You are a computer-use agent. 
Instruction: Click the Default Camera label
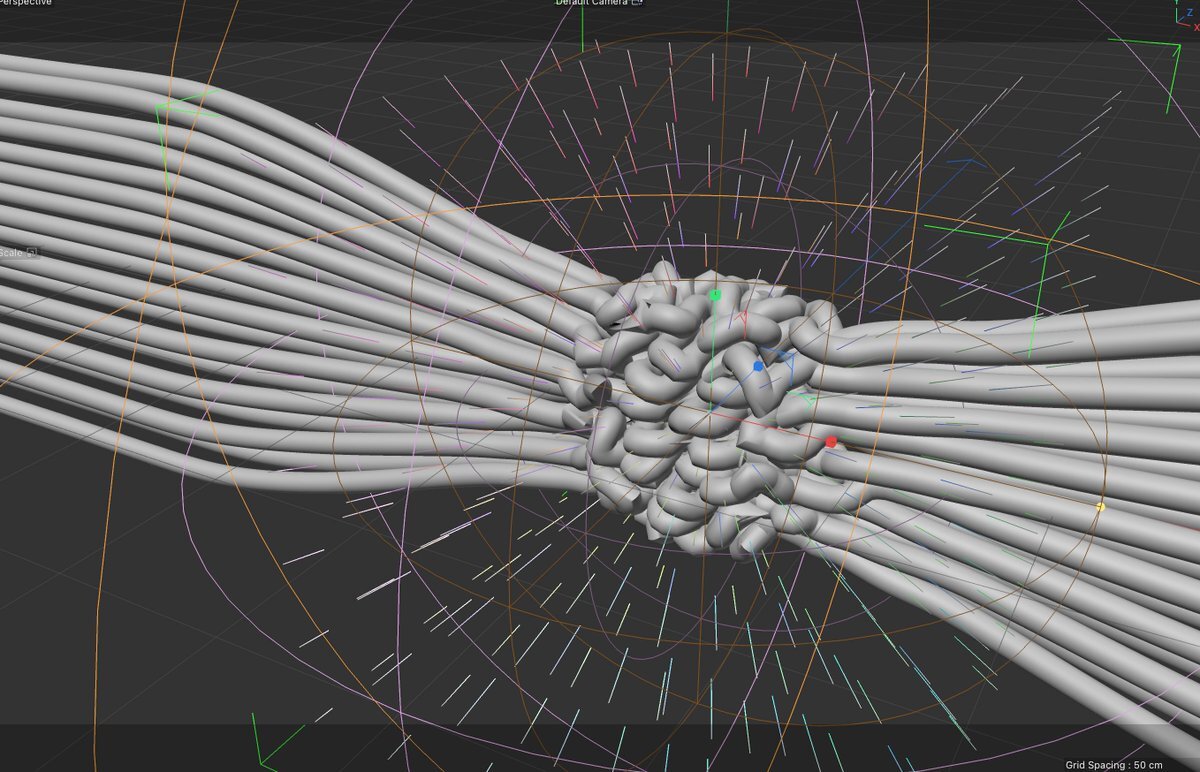[591, 2]
